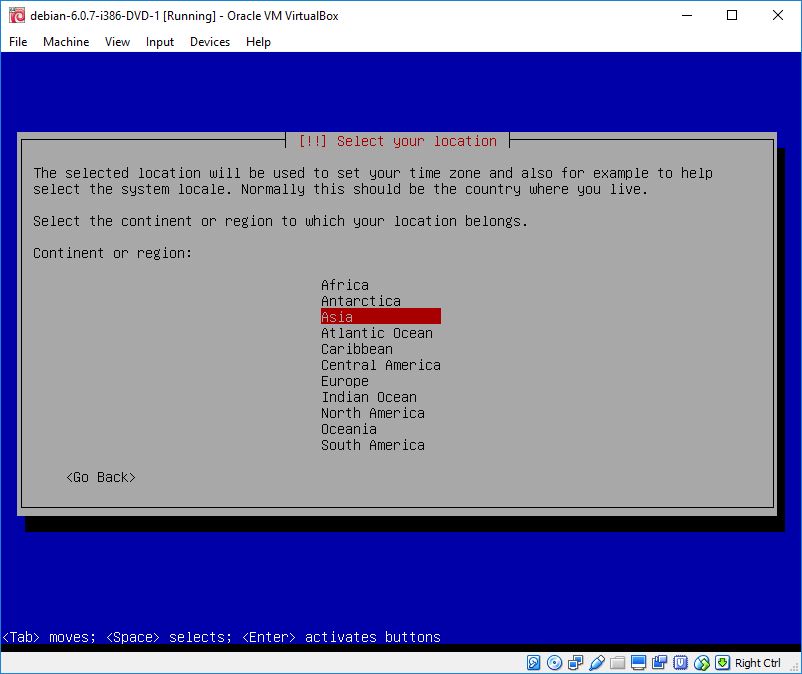Open the View menu
Image resolution: width=802 pixels, height=674 pixels.
click(x=117, y=42)
